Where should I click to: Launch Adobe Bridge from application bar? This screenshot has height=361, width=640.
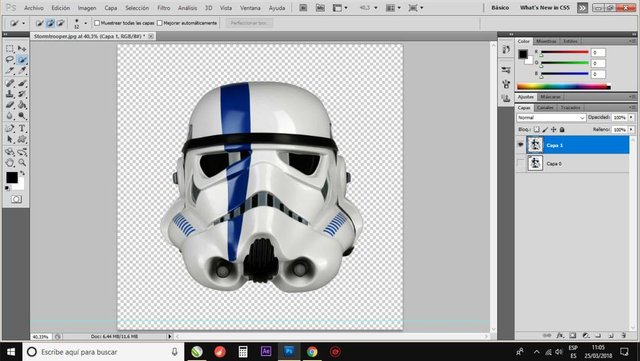tap(303, 8)
